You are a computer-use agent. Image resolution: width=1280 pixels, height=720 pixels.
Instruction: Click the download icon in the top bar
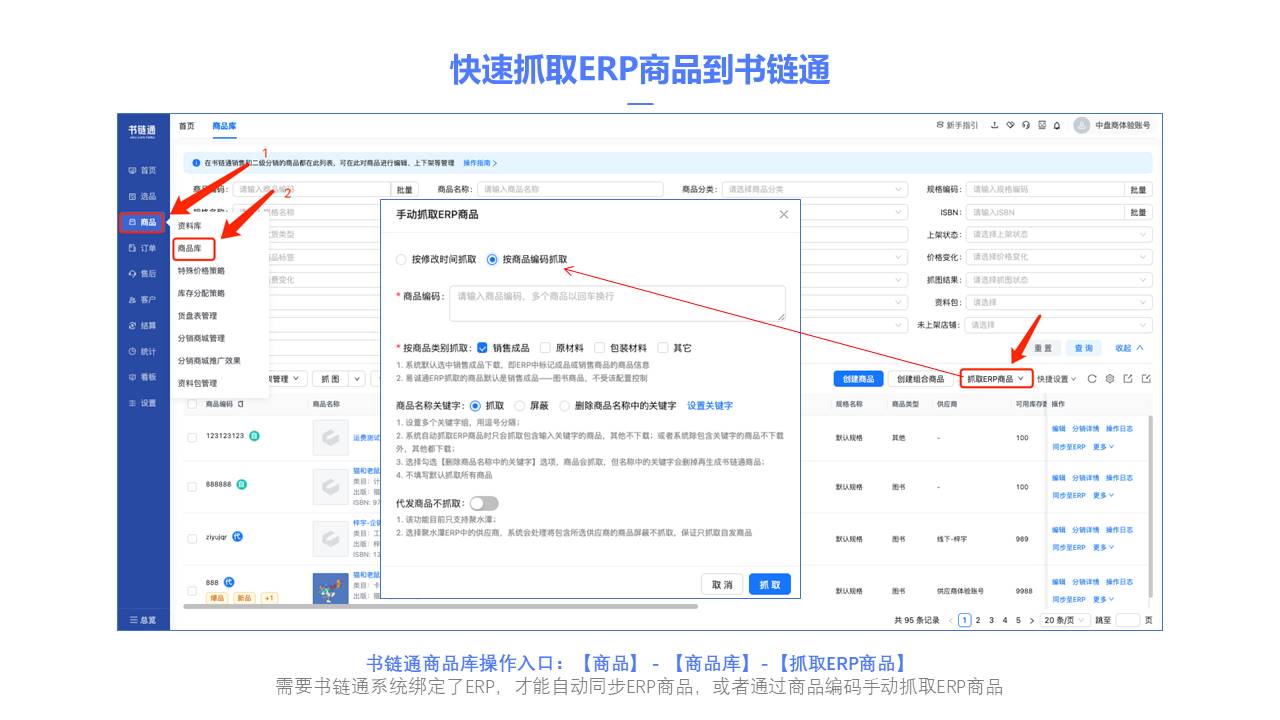995,126
